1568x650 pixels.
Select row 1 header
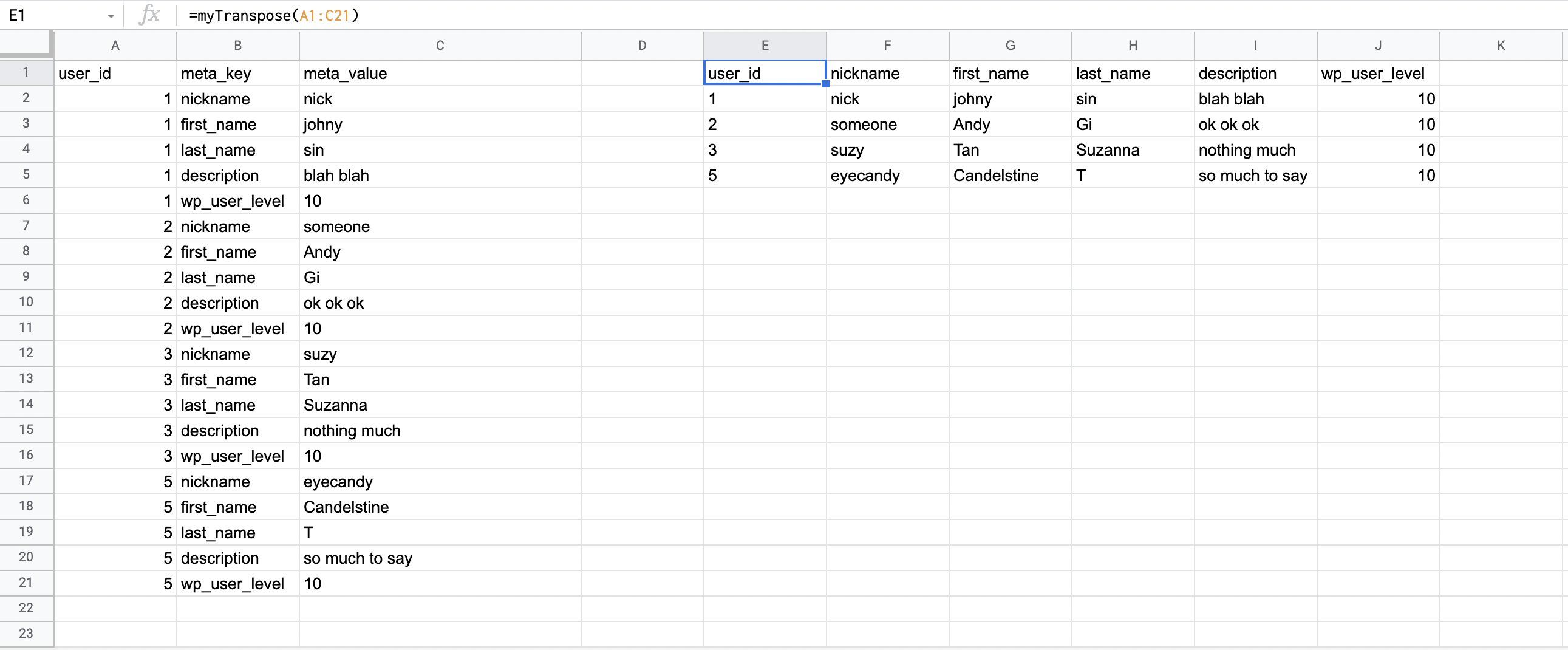point(26,72)
